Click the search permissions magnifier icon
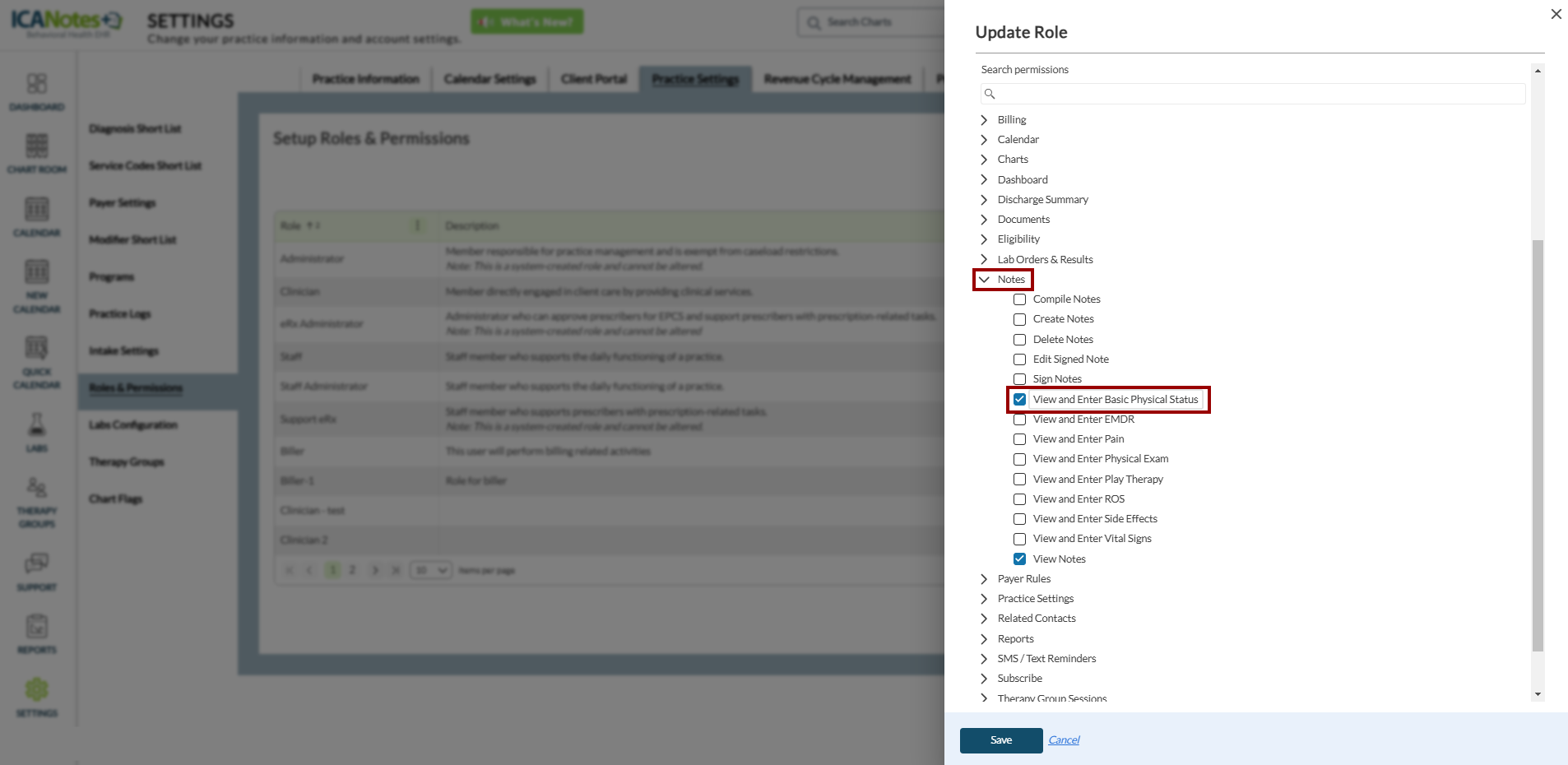The width and height of the screenshot is (1568, 765). click(990, 94)
